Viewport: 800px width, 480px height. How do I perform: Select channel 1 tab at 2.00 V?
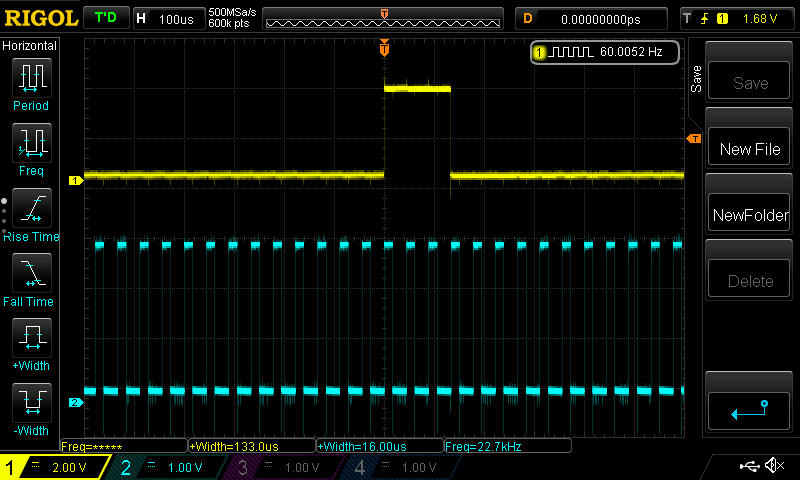point(54,467)
